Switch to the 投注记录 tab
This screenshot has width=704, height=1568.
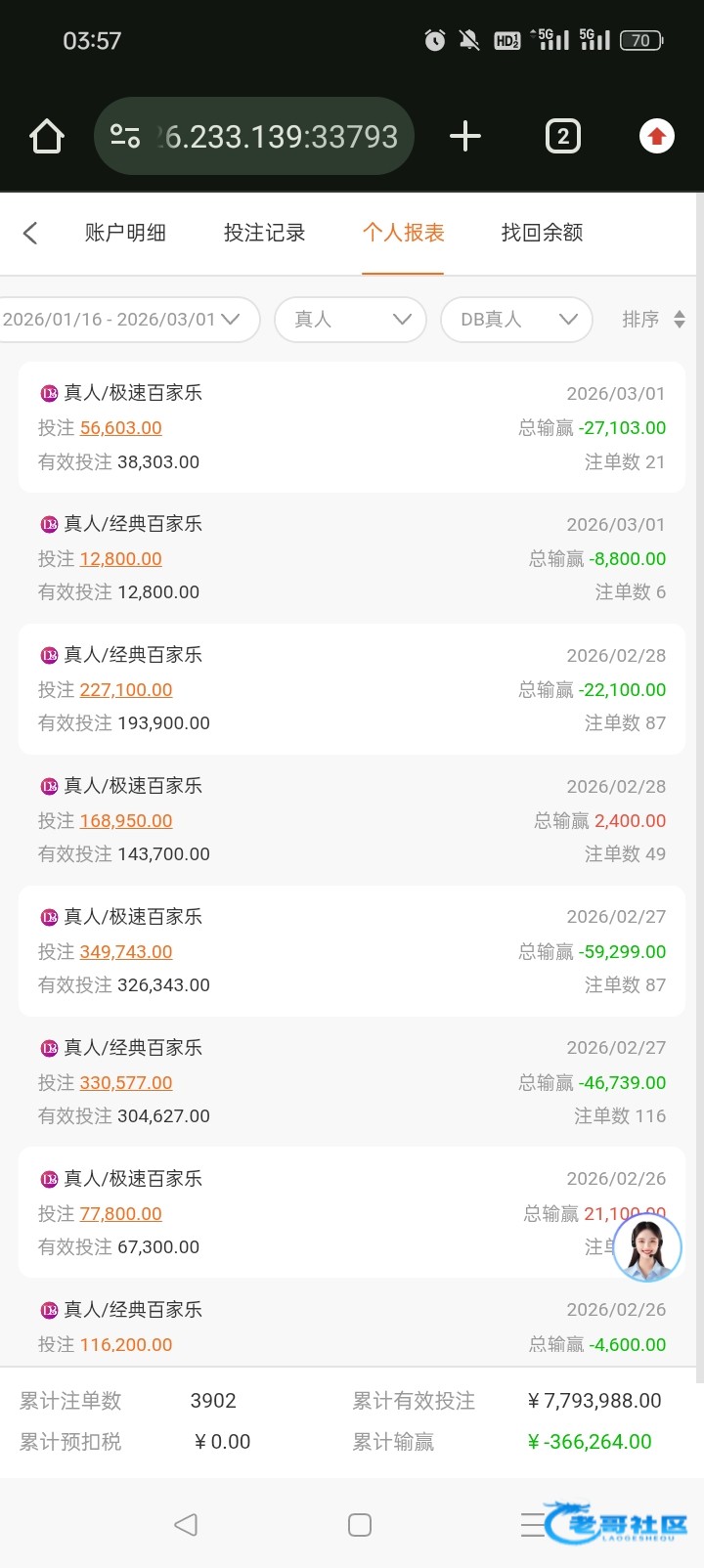click(x=264, y=233)
